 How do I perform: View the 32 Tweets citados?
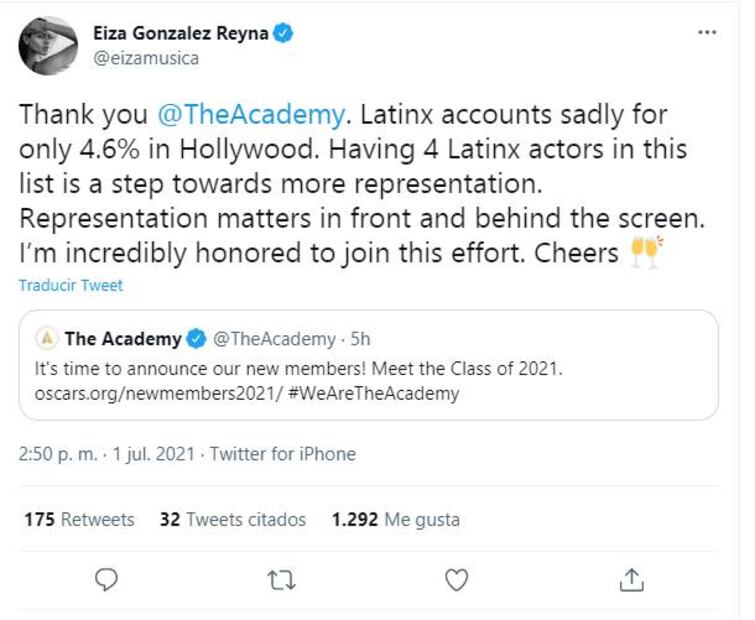point(232,520)
